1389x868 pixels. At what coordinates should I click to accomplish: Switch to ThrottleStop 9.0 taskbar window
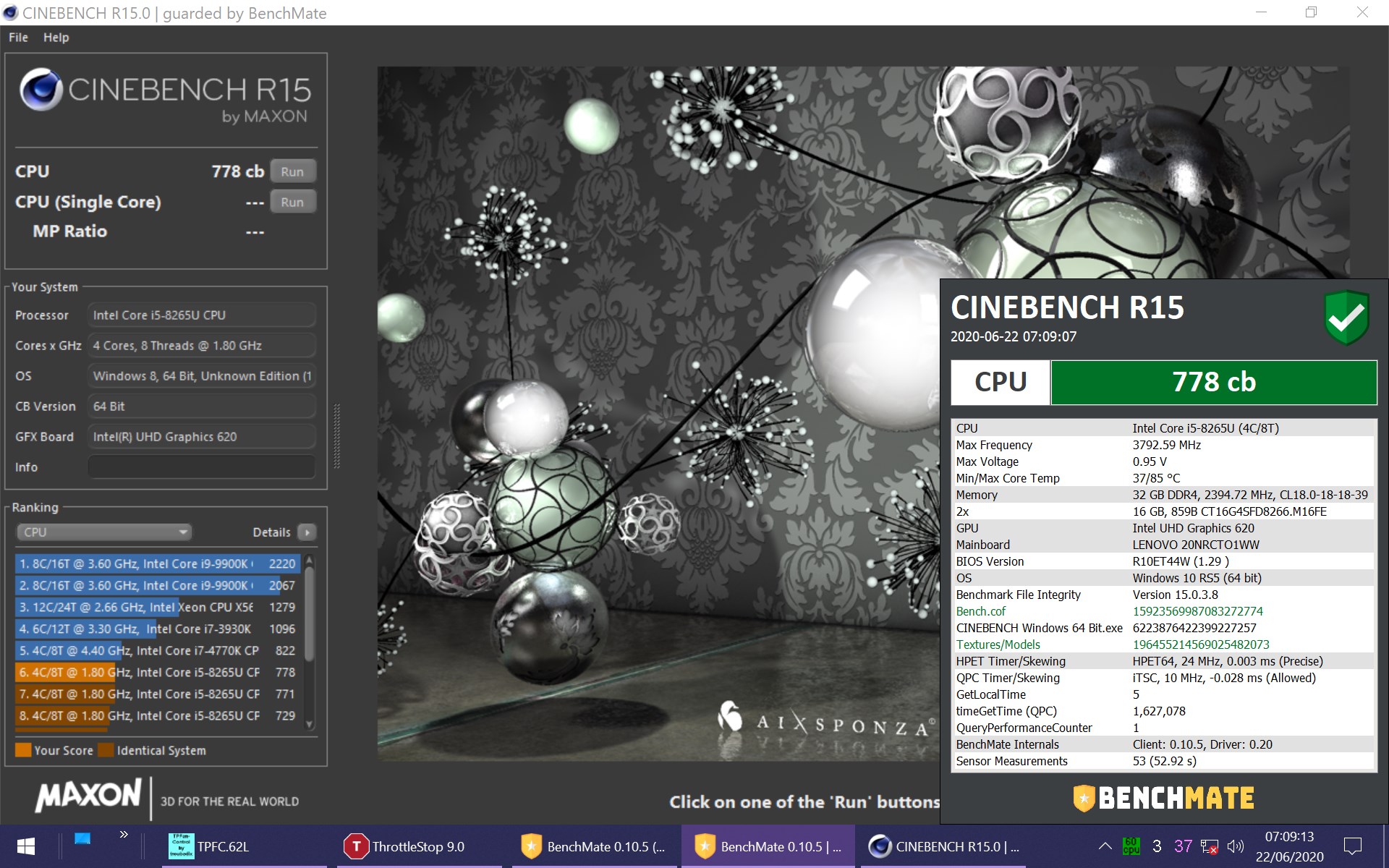pos(418,846)
